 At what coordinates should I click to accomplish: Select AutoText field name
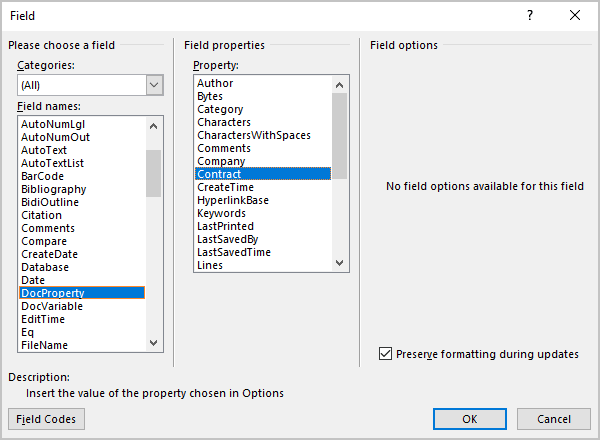[82, 150]
